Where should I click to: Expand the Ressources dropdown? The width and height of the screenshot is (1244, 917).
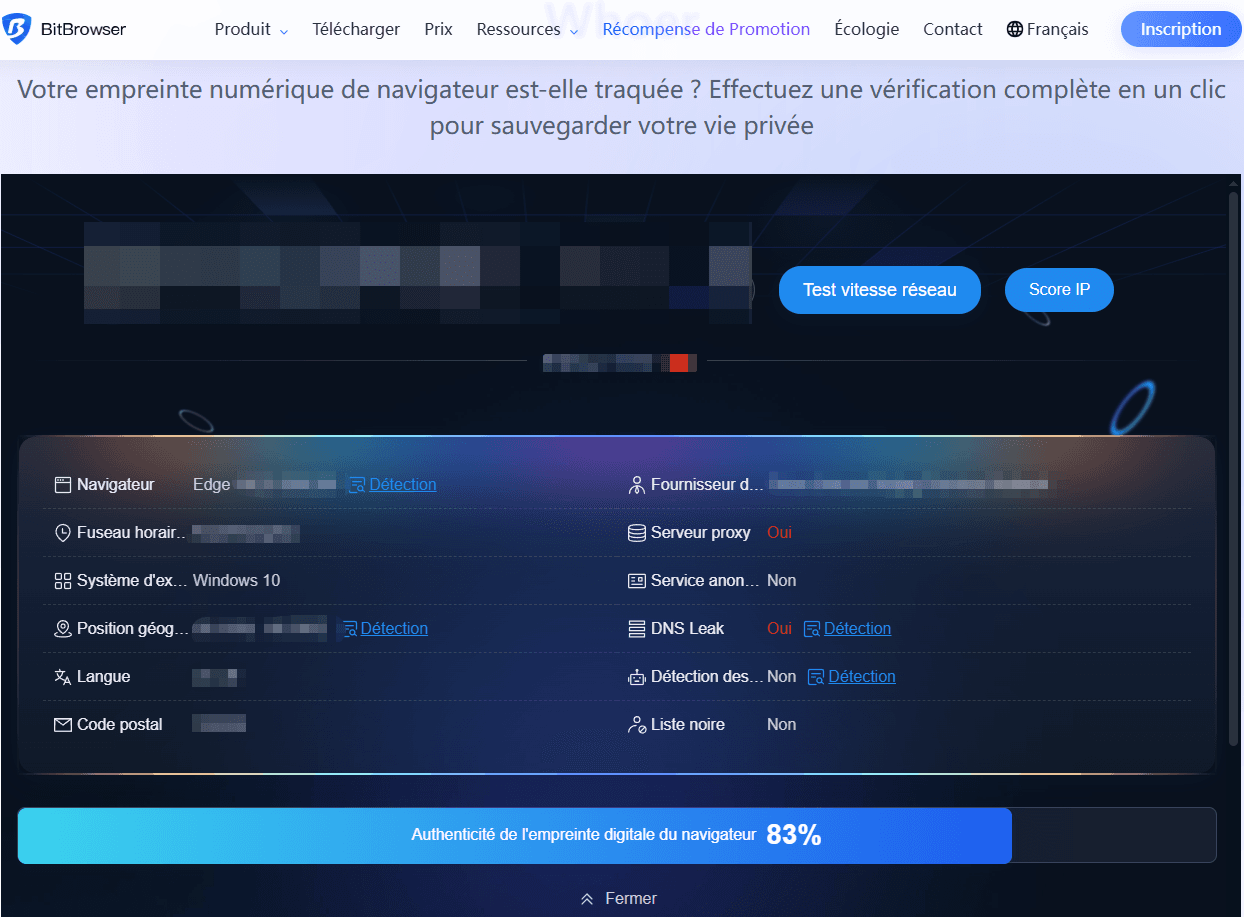[x=519, y=29]
